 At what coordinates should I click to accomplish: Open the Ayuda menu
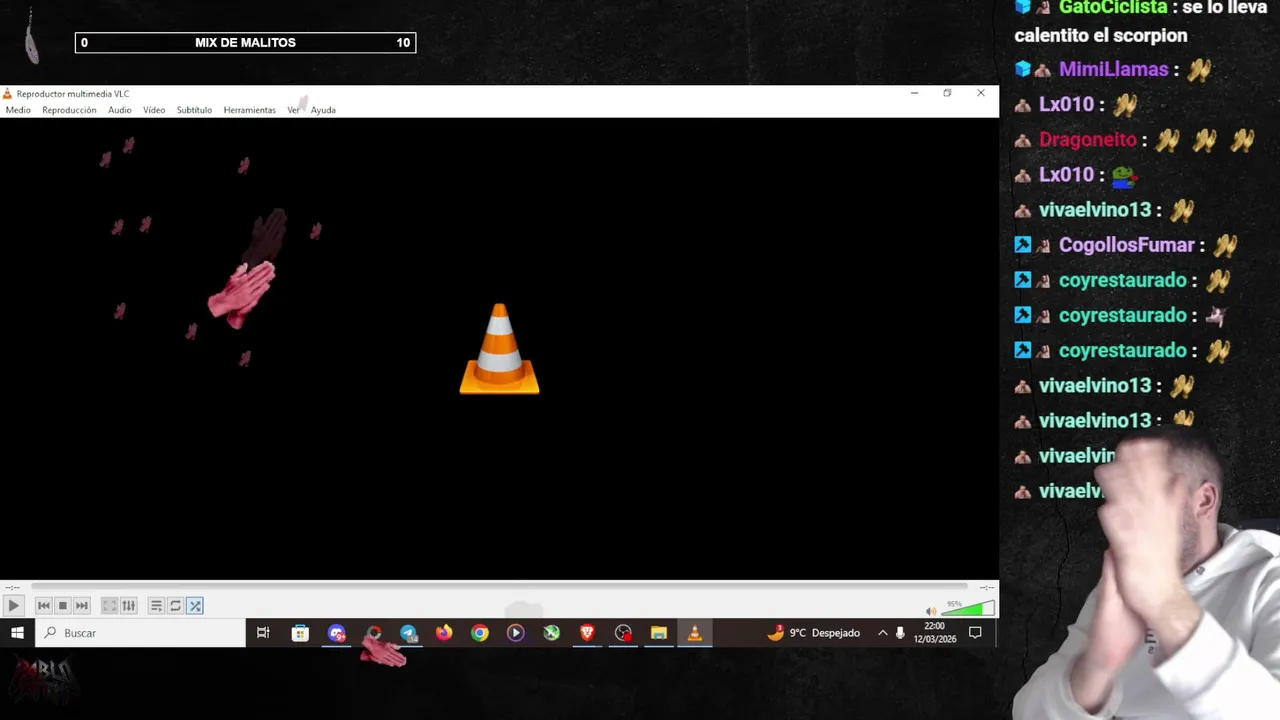point(323,110)
